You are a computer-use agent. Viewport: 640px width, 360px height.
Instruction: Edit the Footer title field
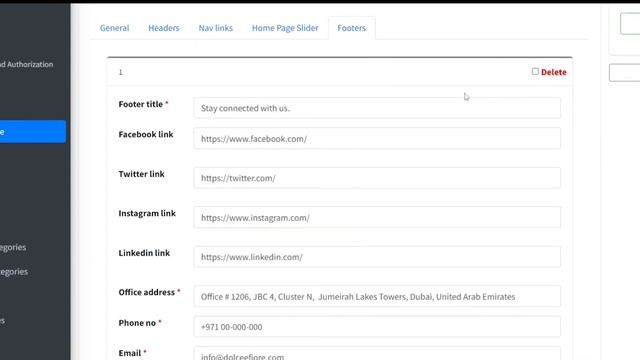pos(377,108)
